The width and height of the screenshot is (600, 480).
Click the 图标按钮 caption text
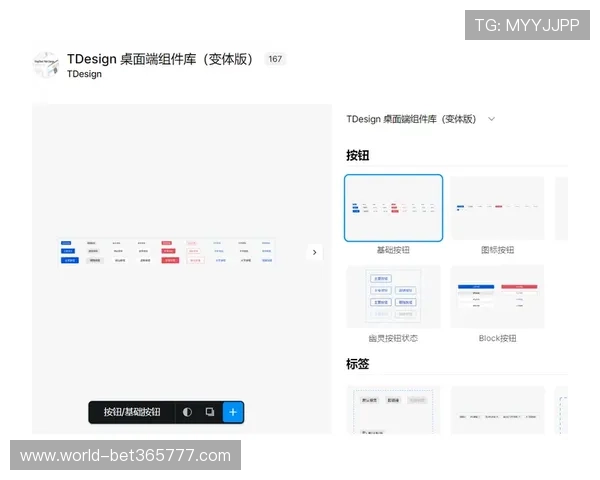(x=497, y=250)
